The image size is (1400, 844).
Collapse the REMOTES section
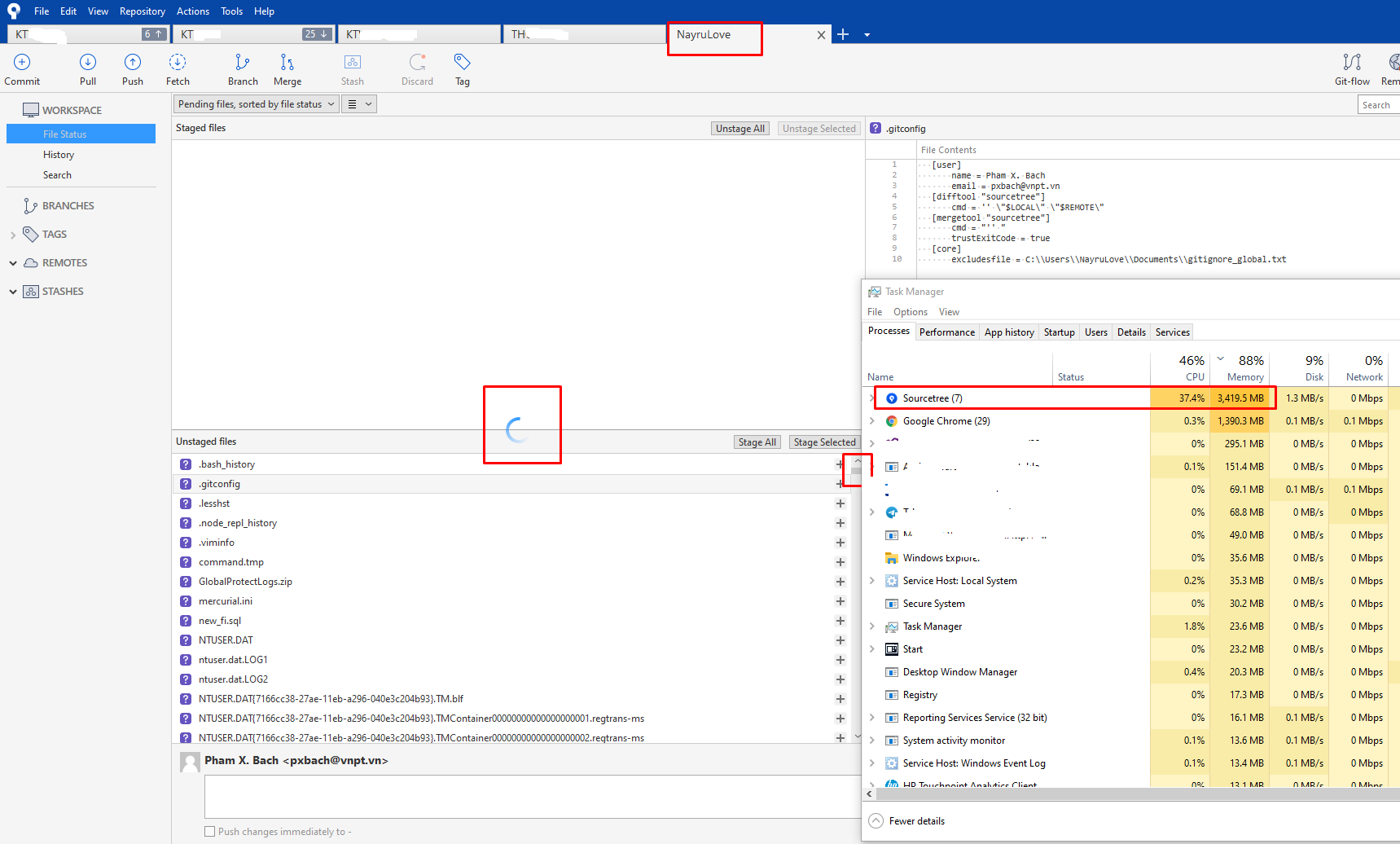(x=13, y=263)
